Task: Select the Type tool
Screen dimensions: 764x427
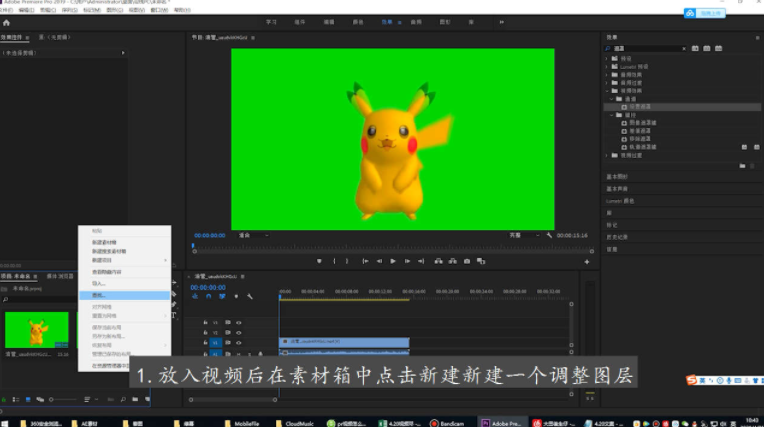Action: 173,315
